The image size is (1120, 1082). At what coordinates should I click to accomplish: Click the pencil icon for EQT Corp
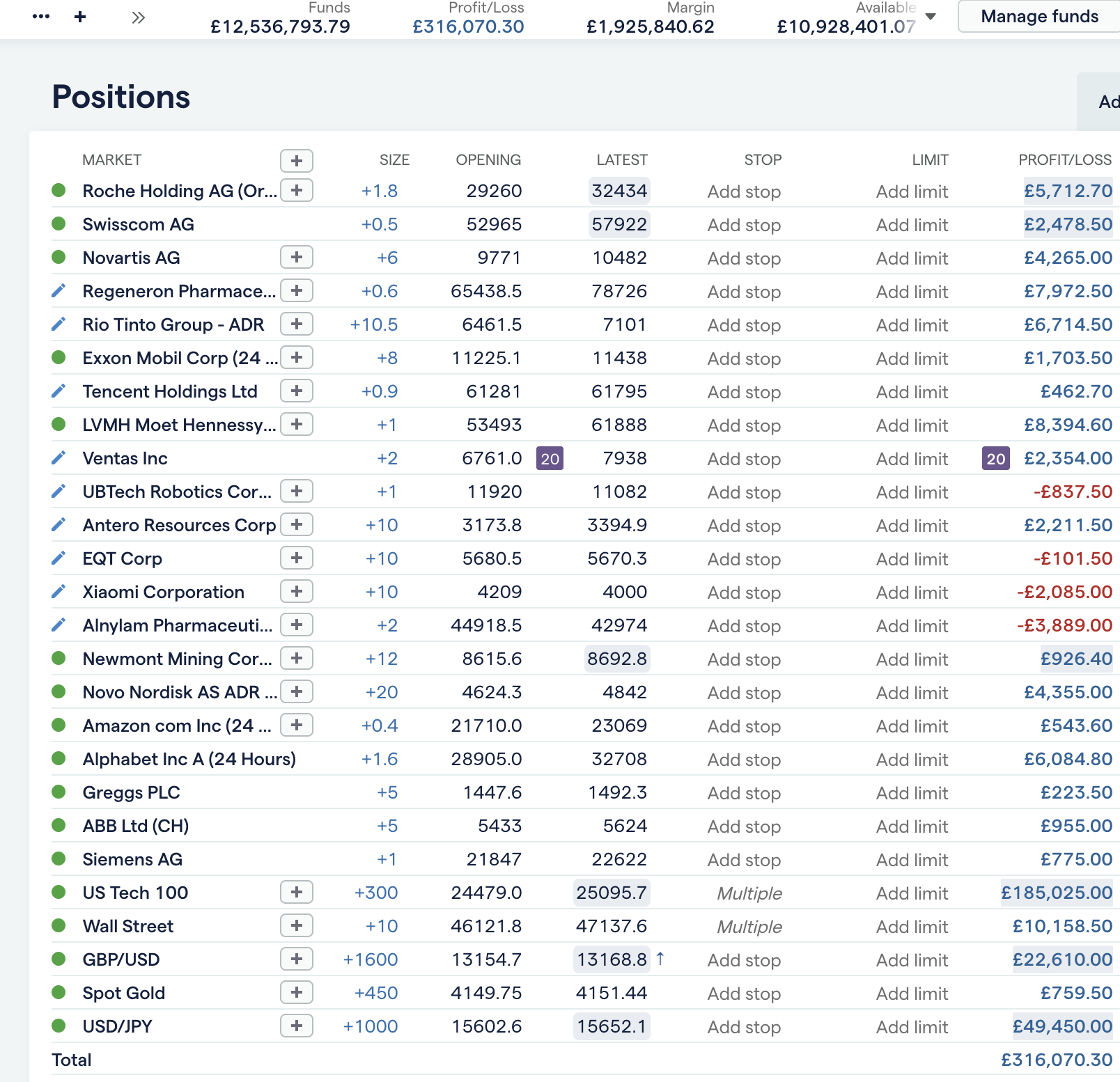point(59,558)
